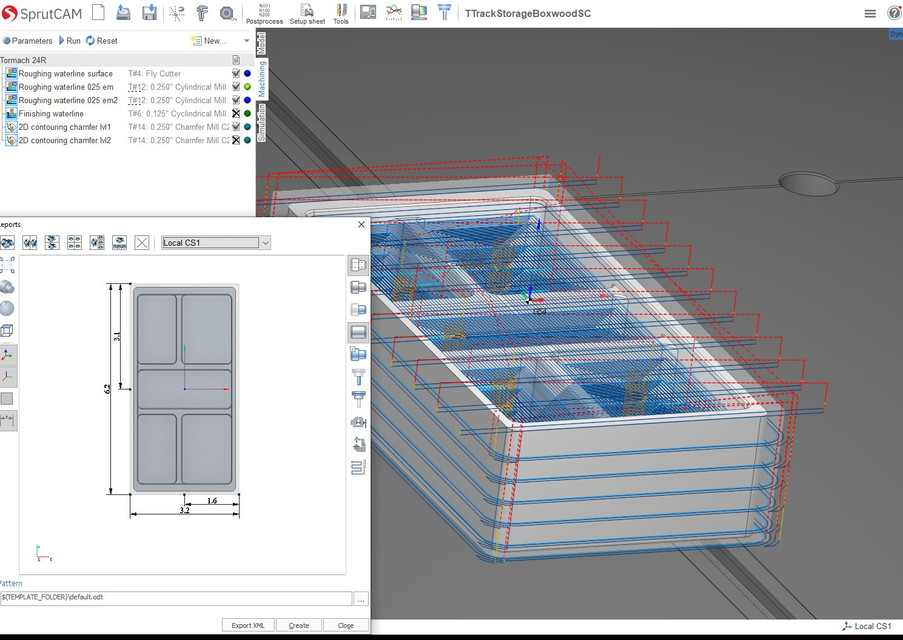Click the Create button in Reports dialog
The image size is (903, 640).
(x=298, y=624)
